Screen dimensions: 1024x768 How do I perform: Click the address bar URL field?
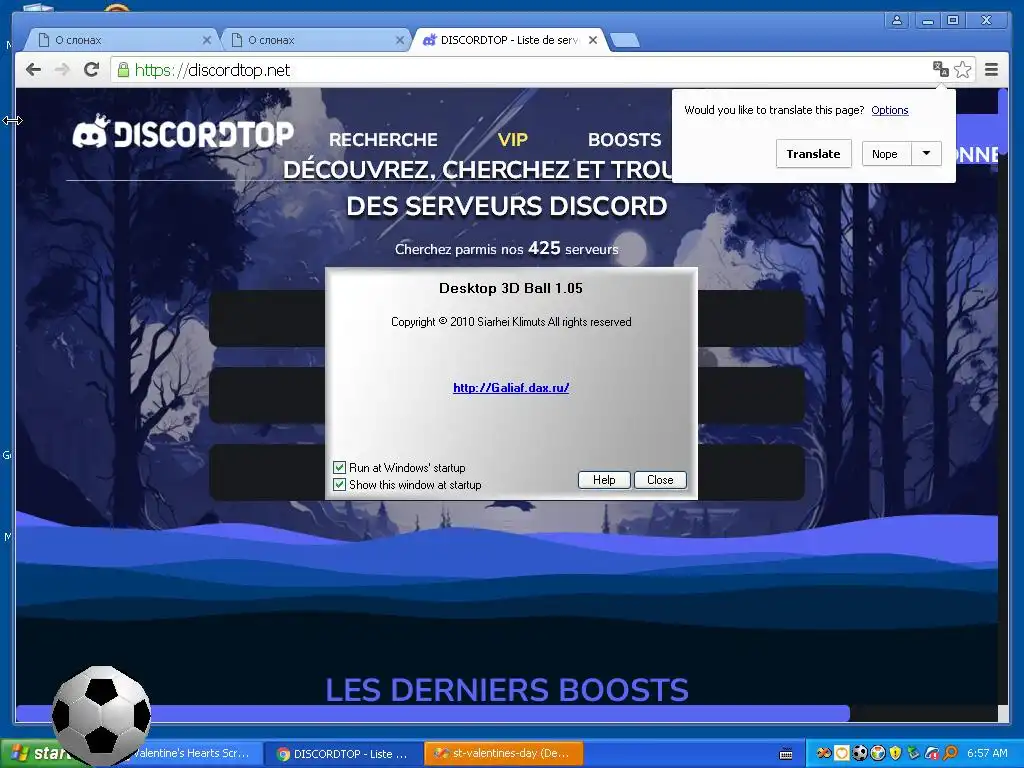pyautogui.click(x=522, y=70)
